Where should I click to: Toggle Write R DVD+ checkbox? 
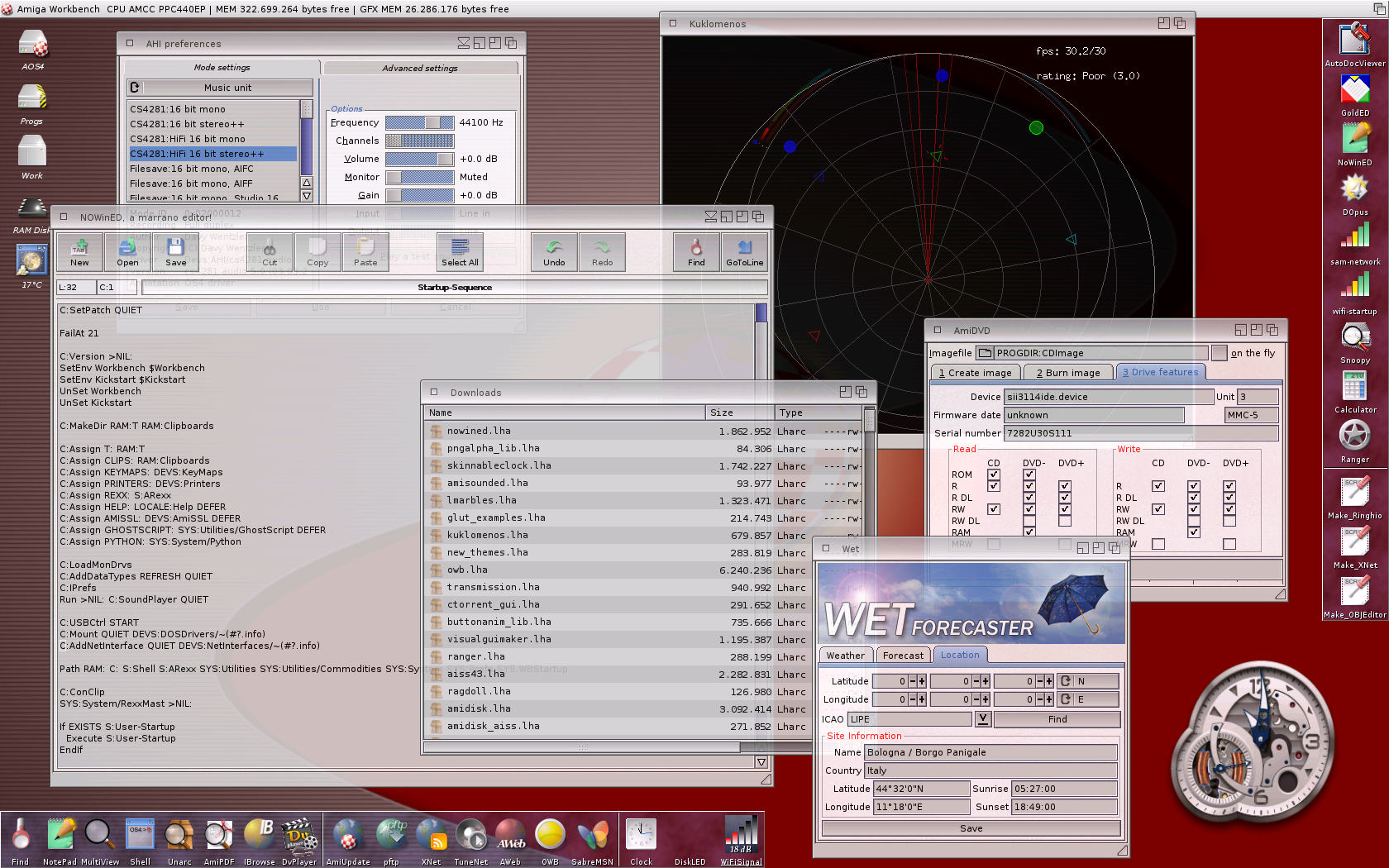click(1229, 486)
